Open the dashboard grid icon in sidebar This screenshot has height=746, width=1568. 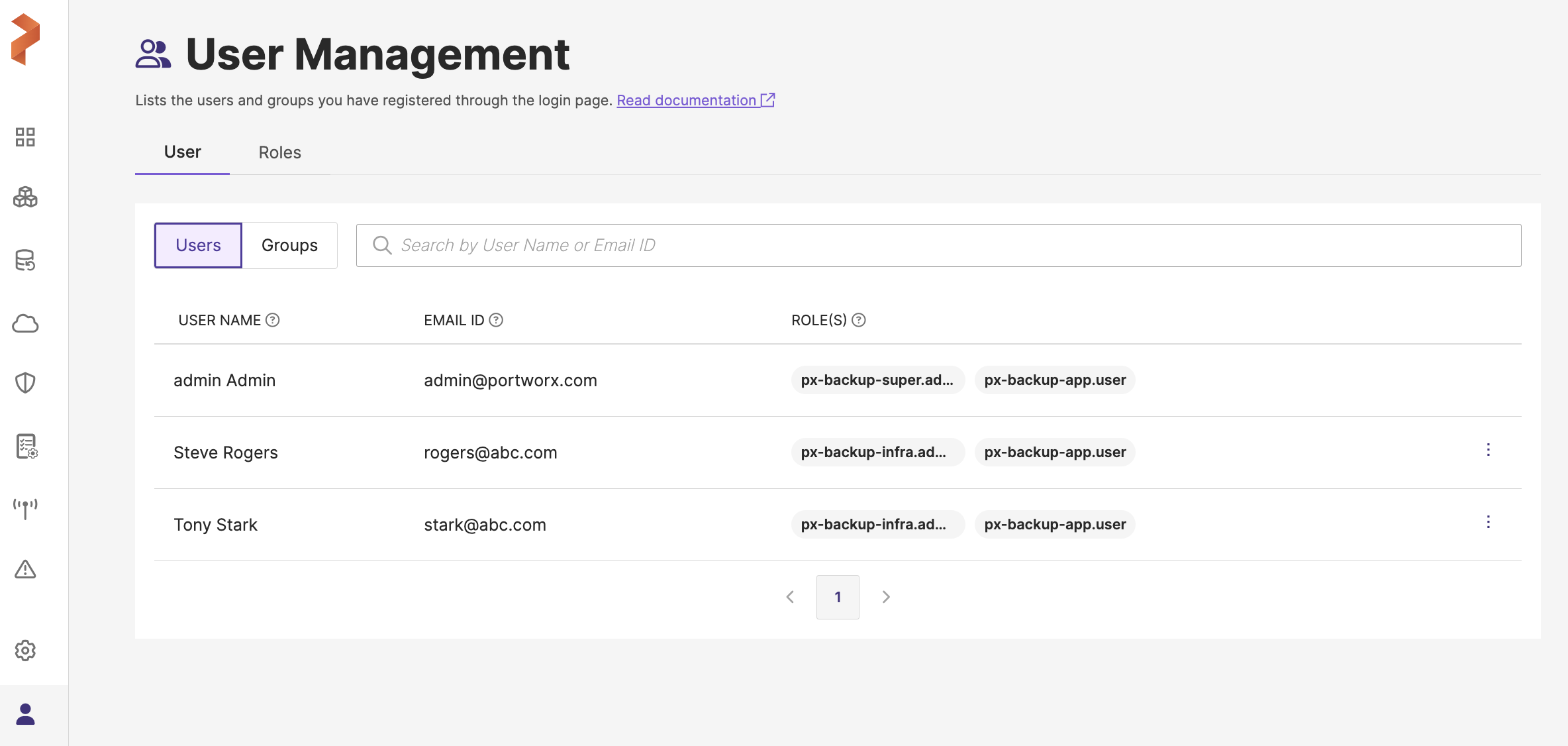click(25, 137)
